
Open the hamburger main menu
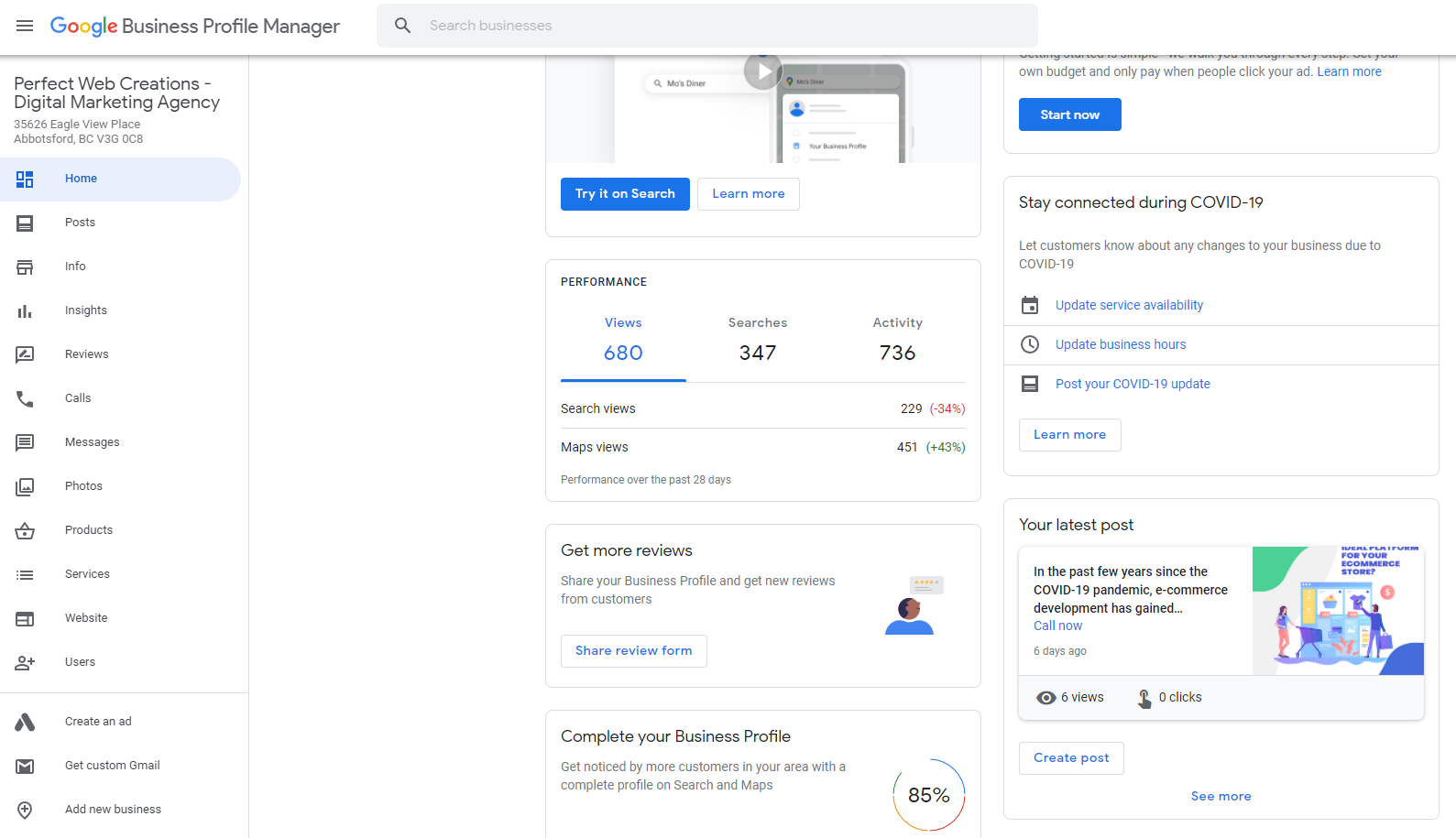point(25,26)
